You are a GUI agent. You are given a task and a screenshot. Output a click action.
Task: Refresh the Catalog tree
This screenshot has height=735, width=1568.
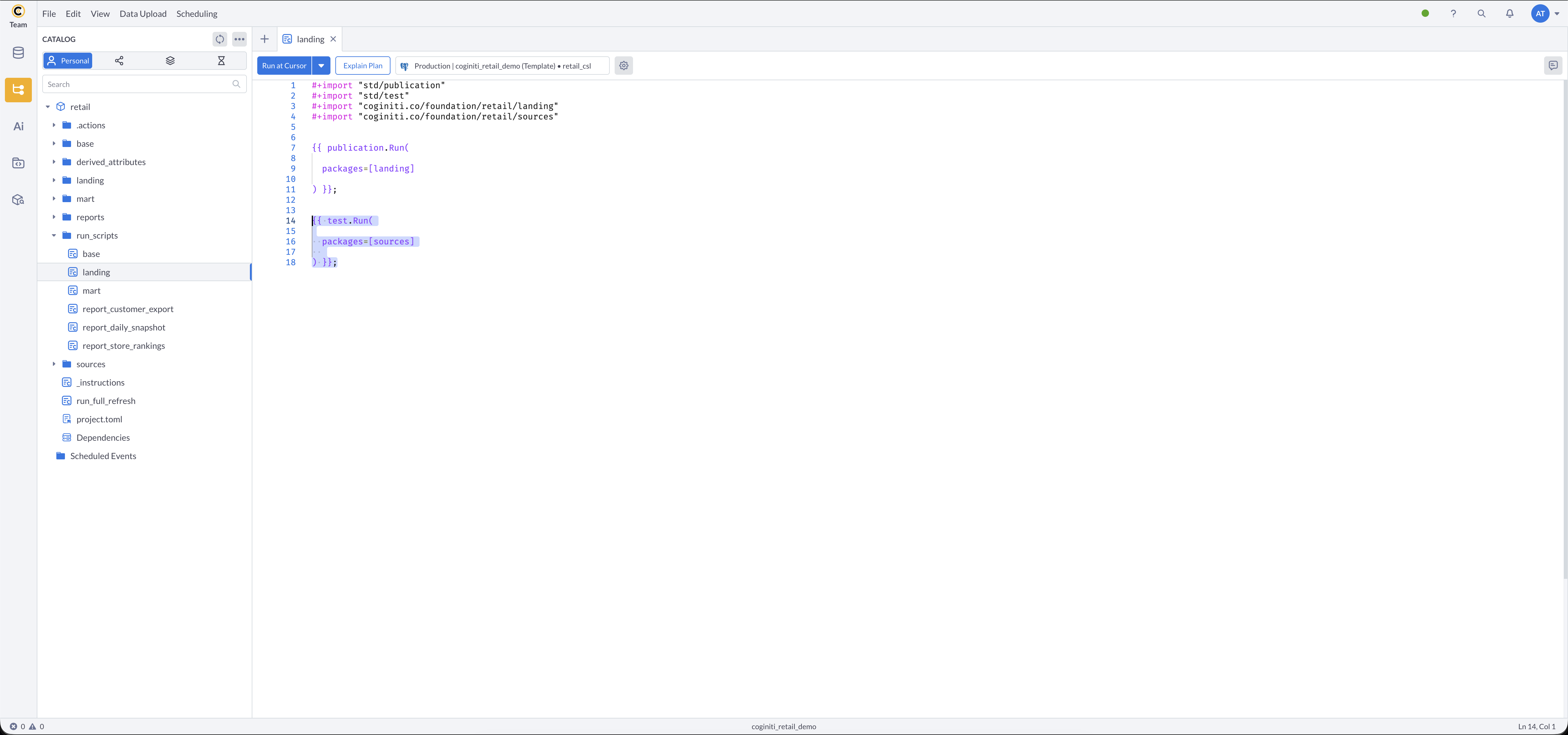[219, 39]
